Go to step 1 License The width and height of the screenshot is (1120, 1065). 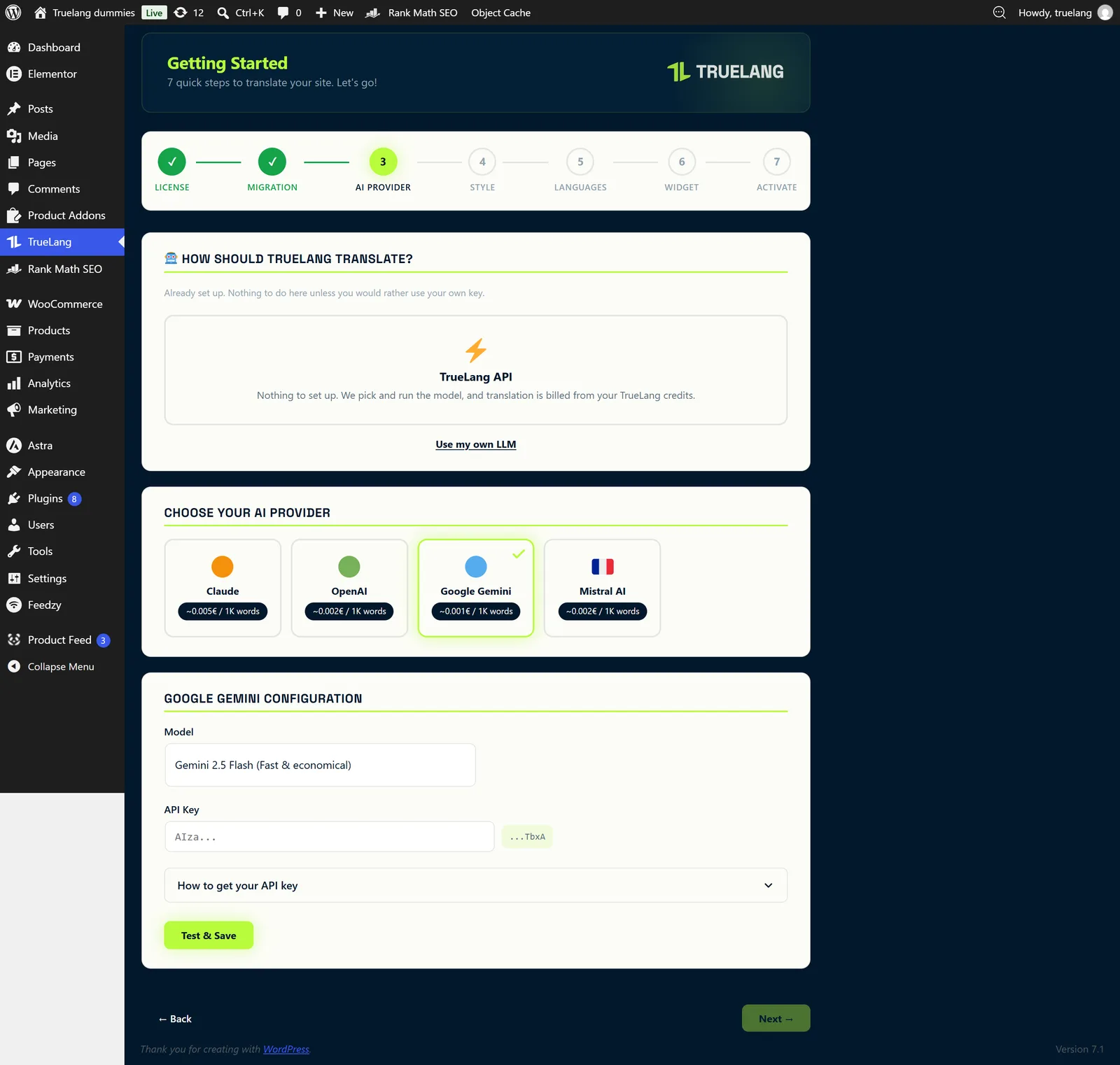(x=172, y=170)
